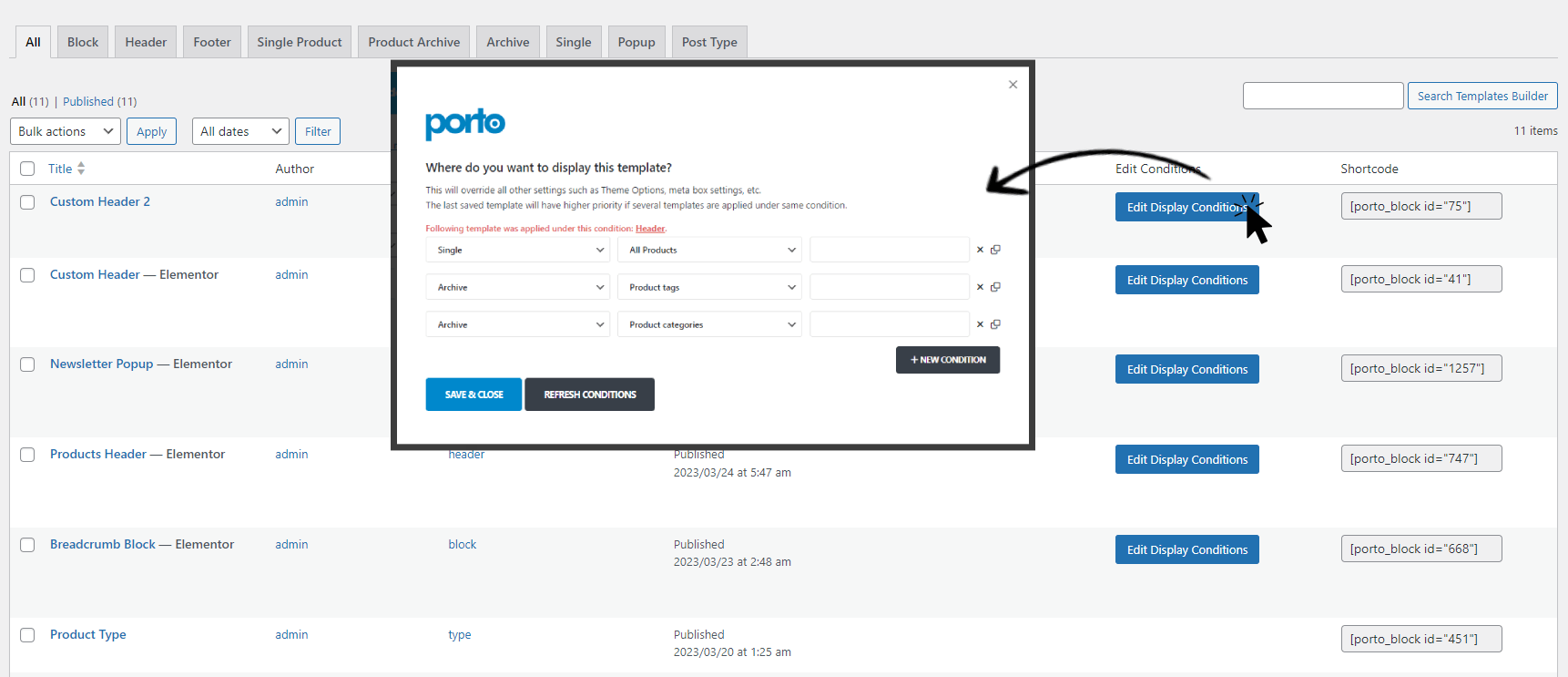Delete the Product tags condition row
The image size is (1568, 677).
coord(980,287)
